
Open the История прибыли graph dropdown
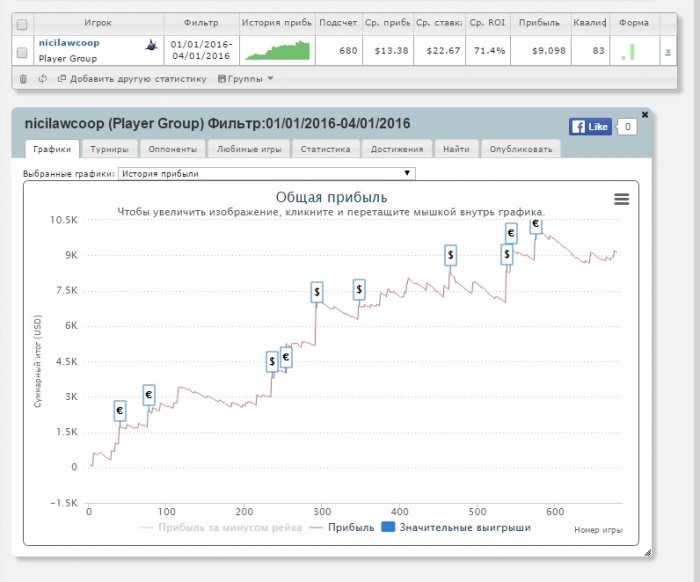tap(267, 174)
